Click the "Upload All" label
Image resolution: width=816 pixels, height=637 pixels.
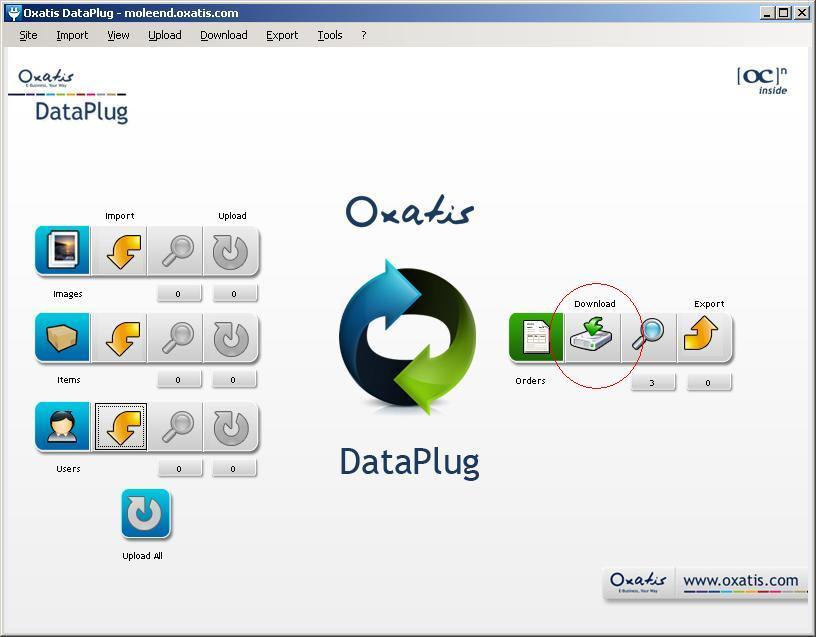click(143, 556)
